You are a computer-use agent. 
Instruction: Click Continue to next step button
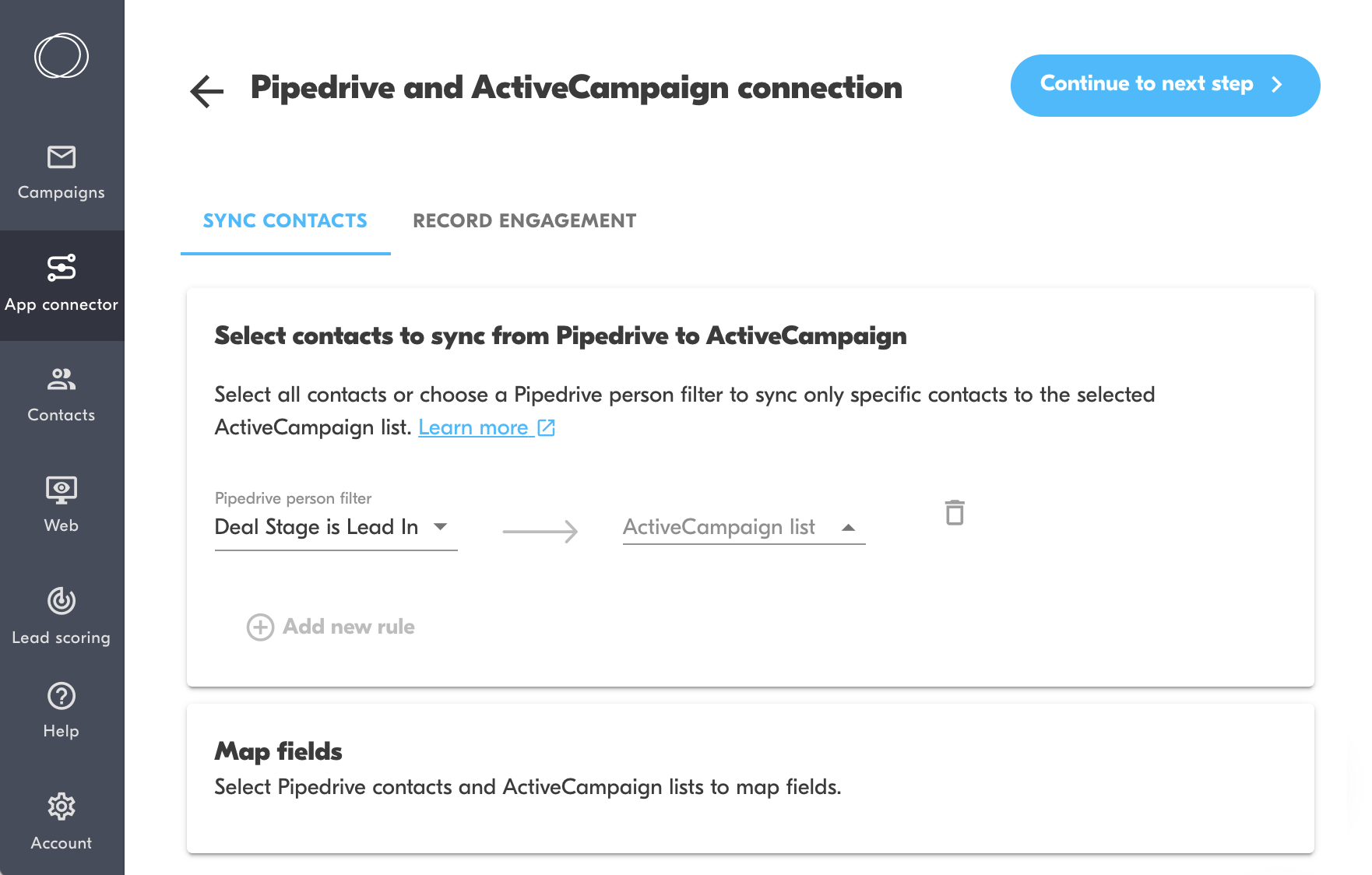click(x=1164, y=86)
